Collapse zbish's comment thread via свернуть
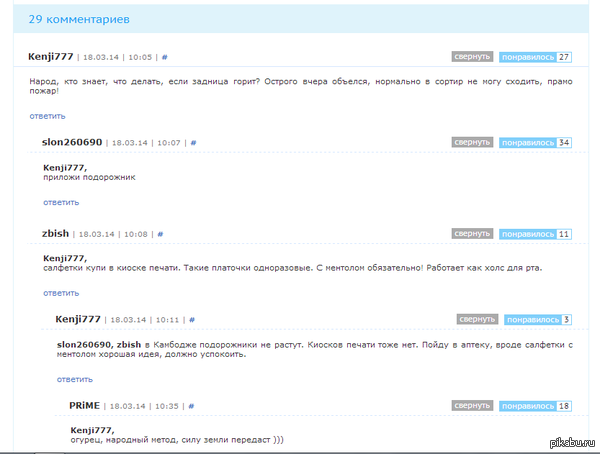This screenshot has width=600, height=454. point(472,234)
